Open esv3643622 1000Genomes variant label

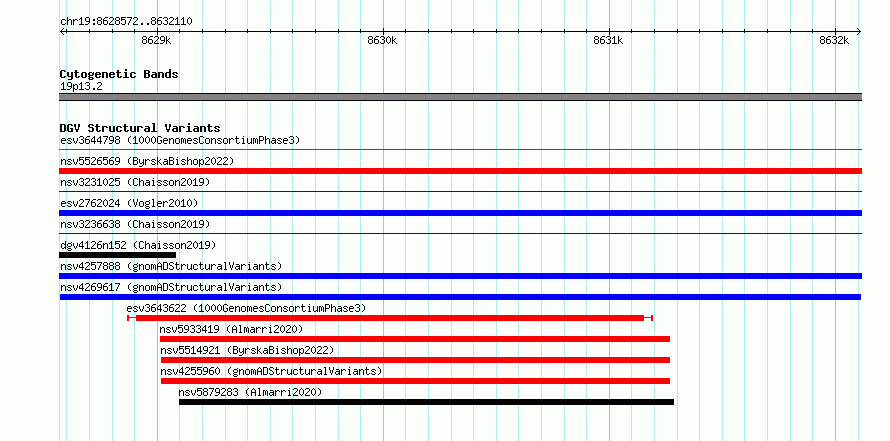click(246, 308)
